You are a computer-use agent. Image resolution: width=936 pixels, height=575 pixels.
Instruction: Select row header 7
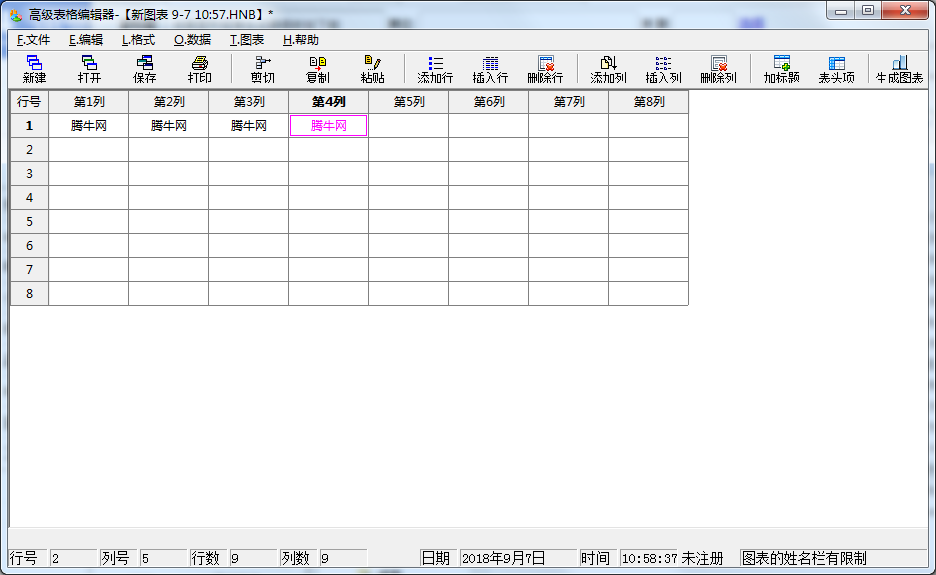[29, 269]
